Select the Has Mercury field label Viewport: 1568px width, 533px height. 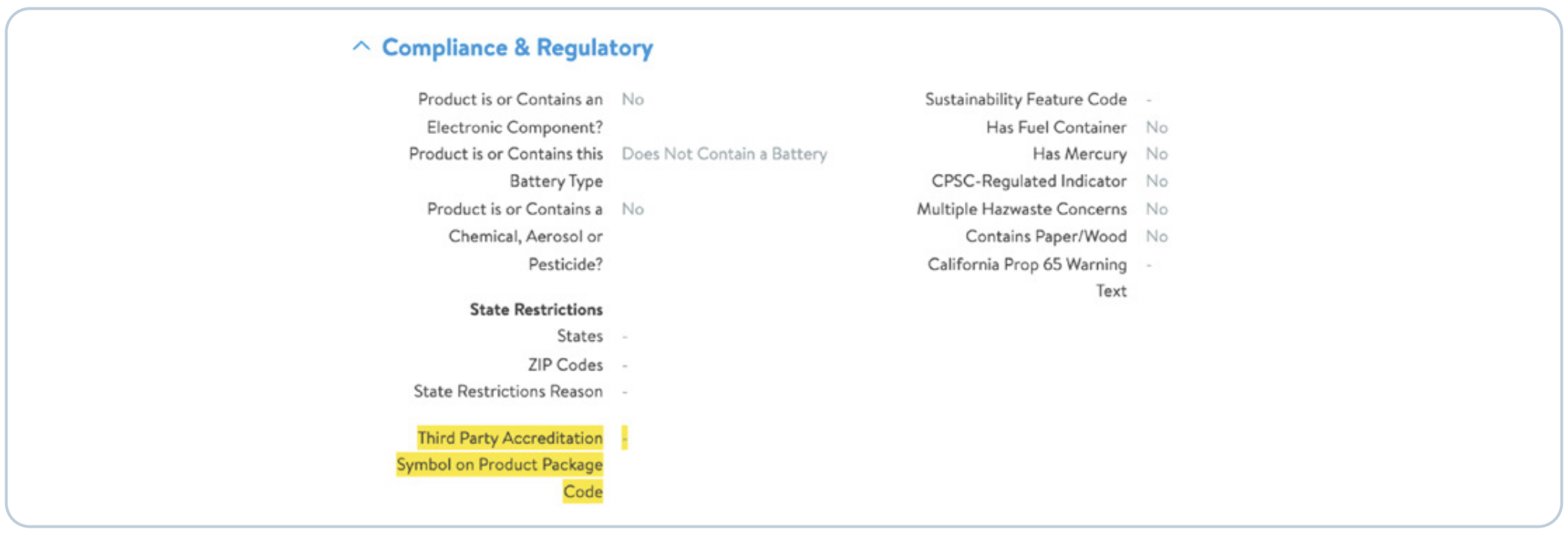1079,154
